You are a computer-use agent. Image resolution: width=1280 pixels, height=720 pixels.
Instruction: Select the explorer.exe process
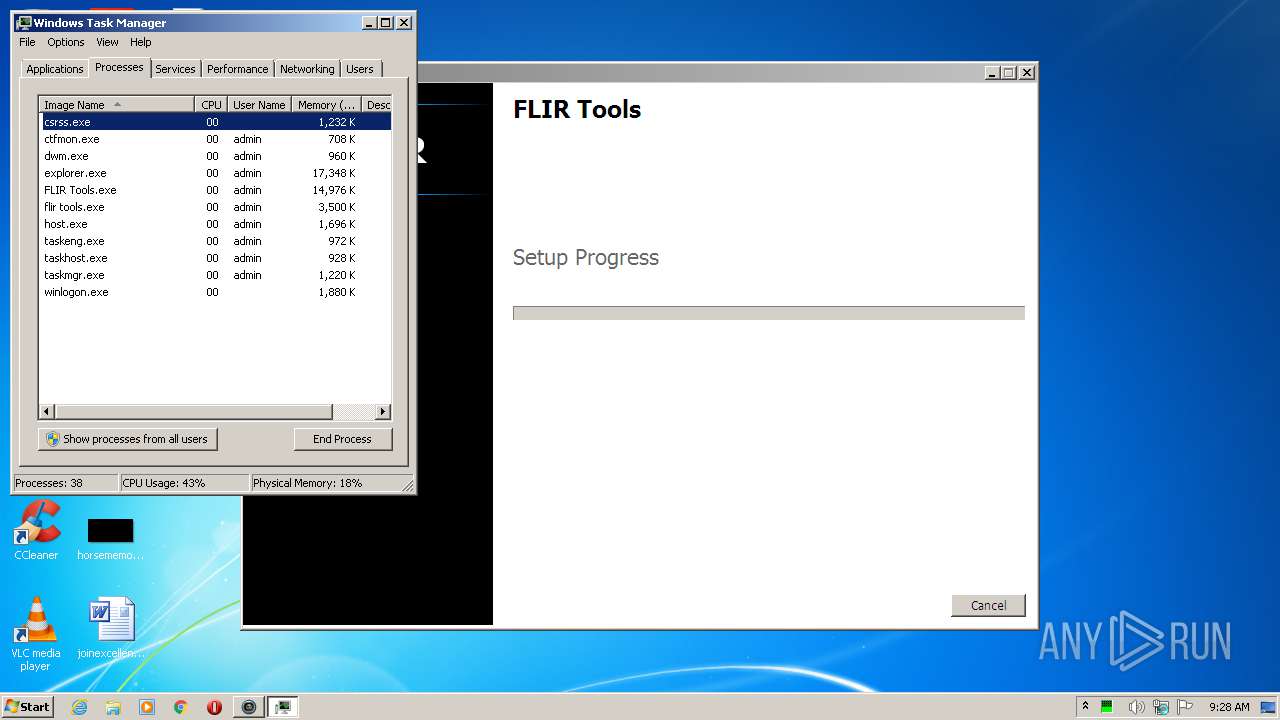pyautogui.click(x=215, y=173)
